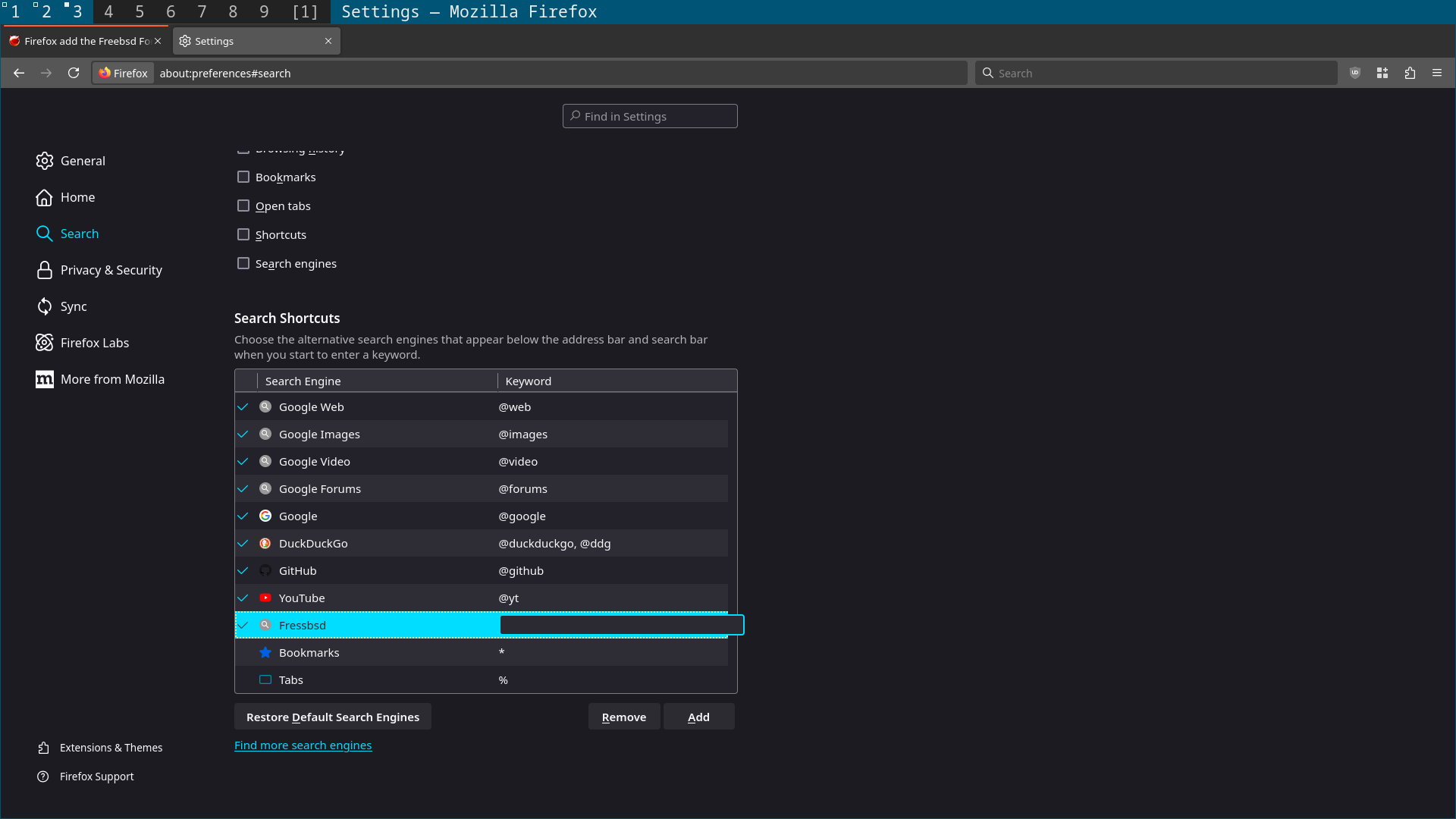Viewport: 1456px width, 819px height.
Task: Open the grid icon next to uBlock
Action: 1382,73
